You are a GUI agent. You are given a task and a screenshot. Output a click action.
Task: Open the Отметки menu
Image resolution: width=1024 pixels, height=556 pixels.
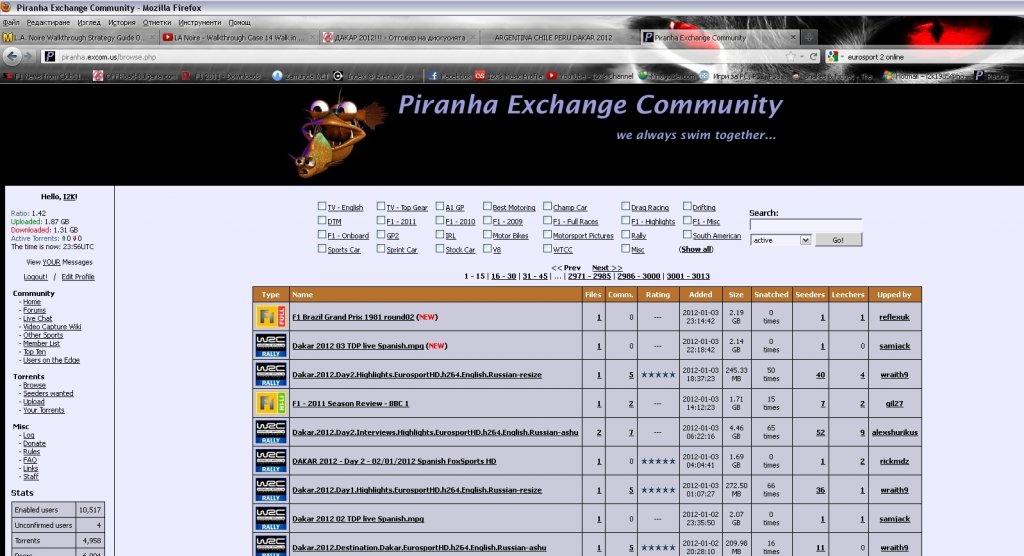(157, 22)
